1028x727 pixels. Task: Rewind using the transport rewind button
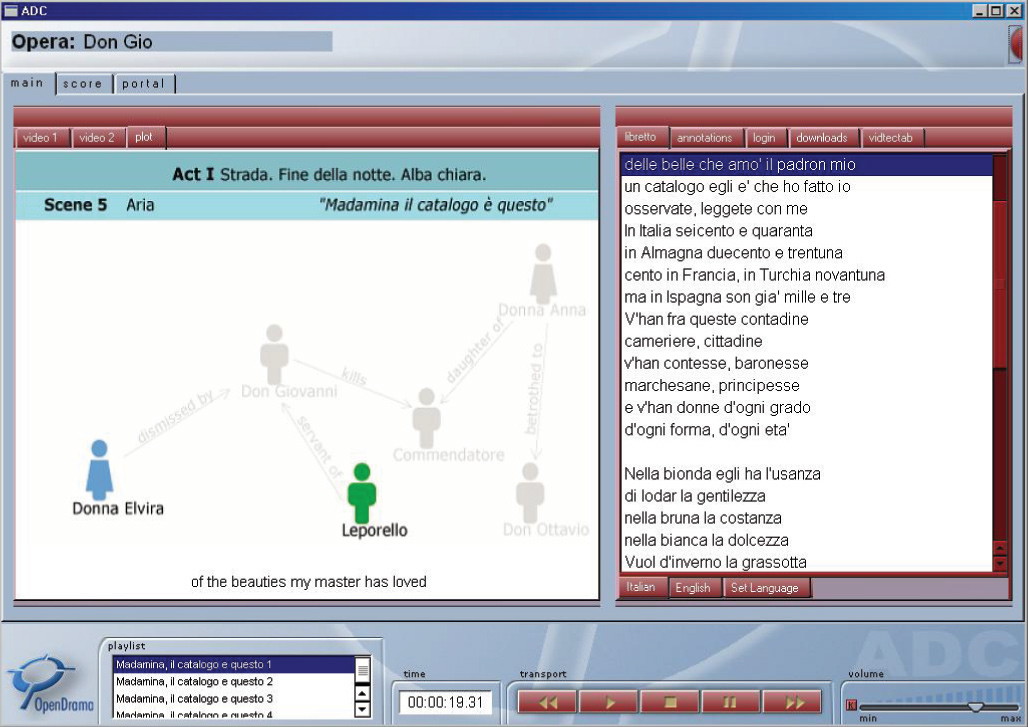click(x=547, y=702)
